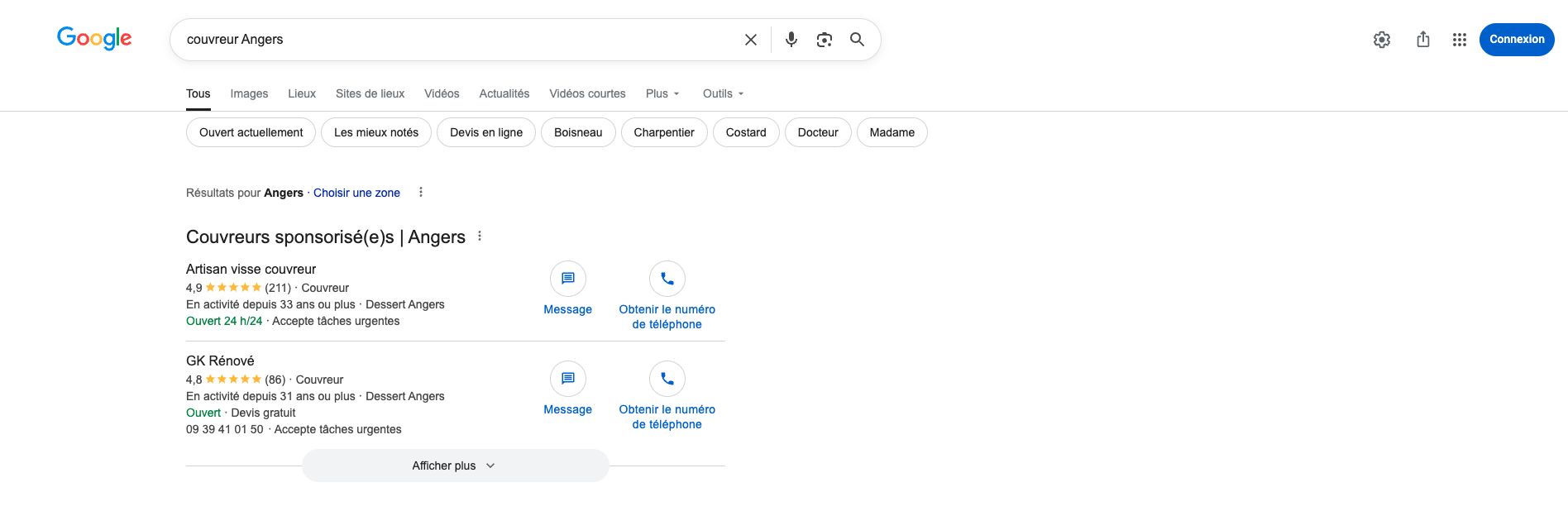Screen dimensions: 1568x511
Task: Click the Ouvert 24 h/24 status text
Action: pyautogui.click(x=224, y=321)
